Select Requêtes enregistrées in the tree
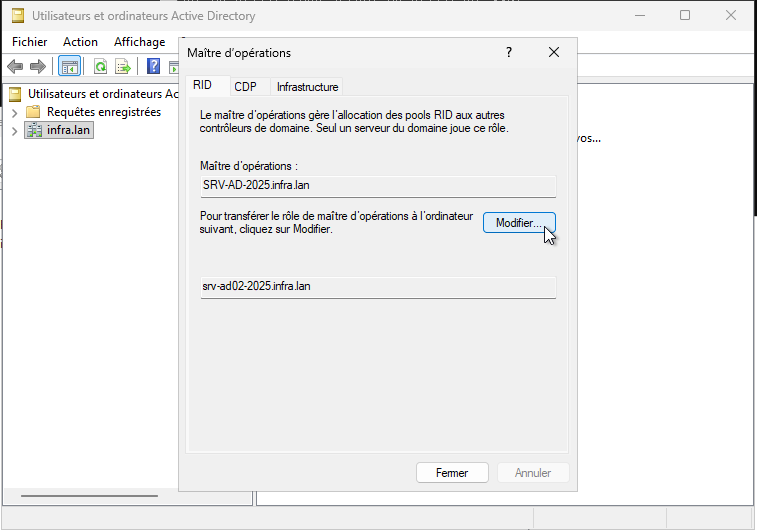The height and width of the screenshot is (530, 757). coord(103,112)
